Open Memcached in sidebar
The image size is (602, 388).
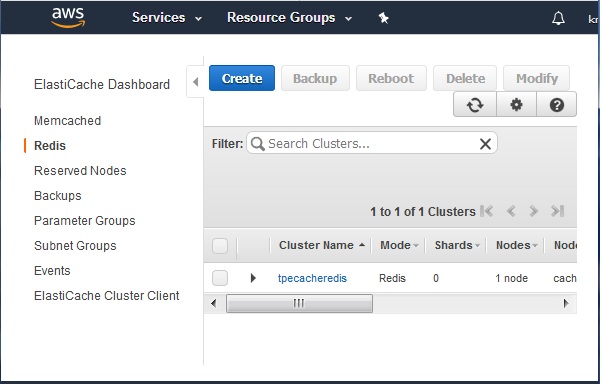(x=68, y=121)
